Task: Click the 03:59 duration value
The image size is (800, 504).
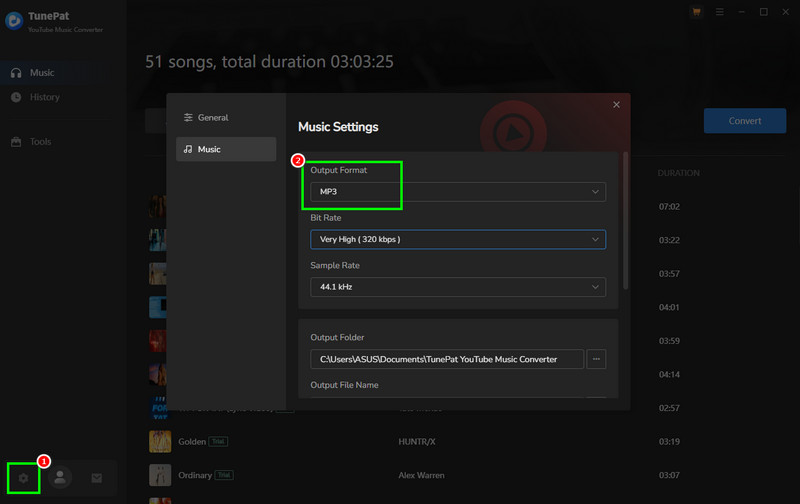Action: (x=669, y=341)
